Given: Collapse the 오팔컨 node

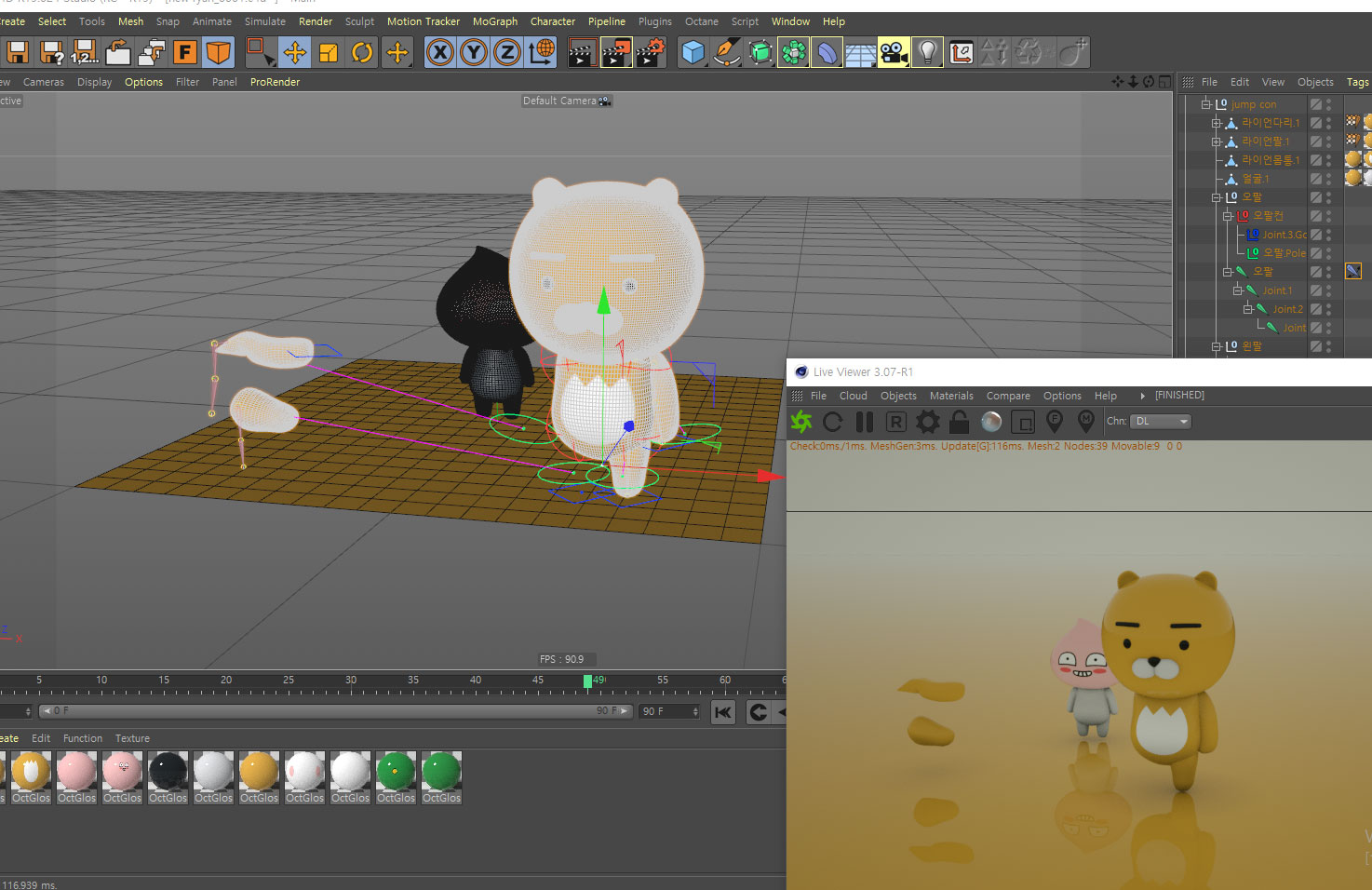Looking at the screenshot, I should pos(1228,216).
